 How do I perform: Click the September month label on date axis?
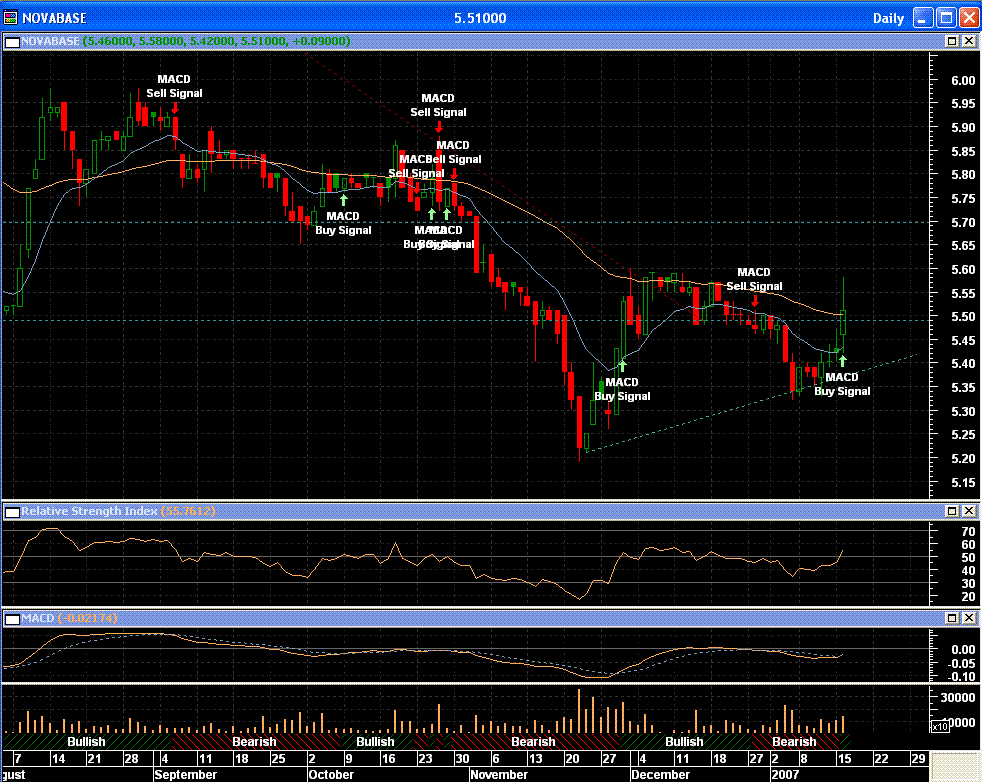(185, 774)
